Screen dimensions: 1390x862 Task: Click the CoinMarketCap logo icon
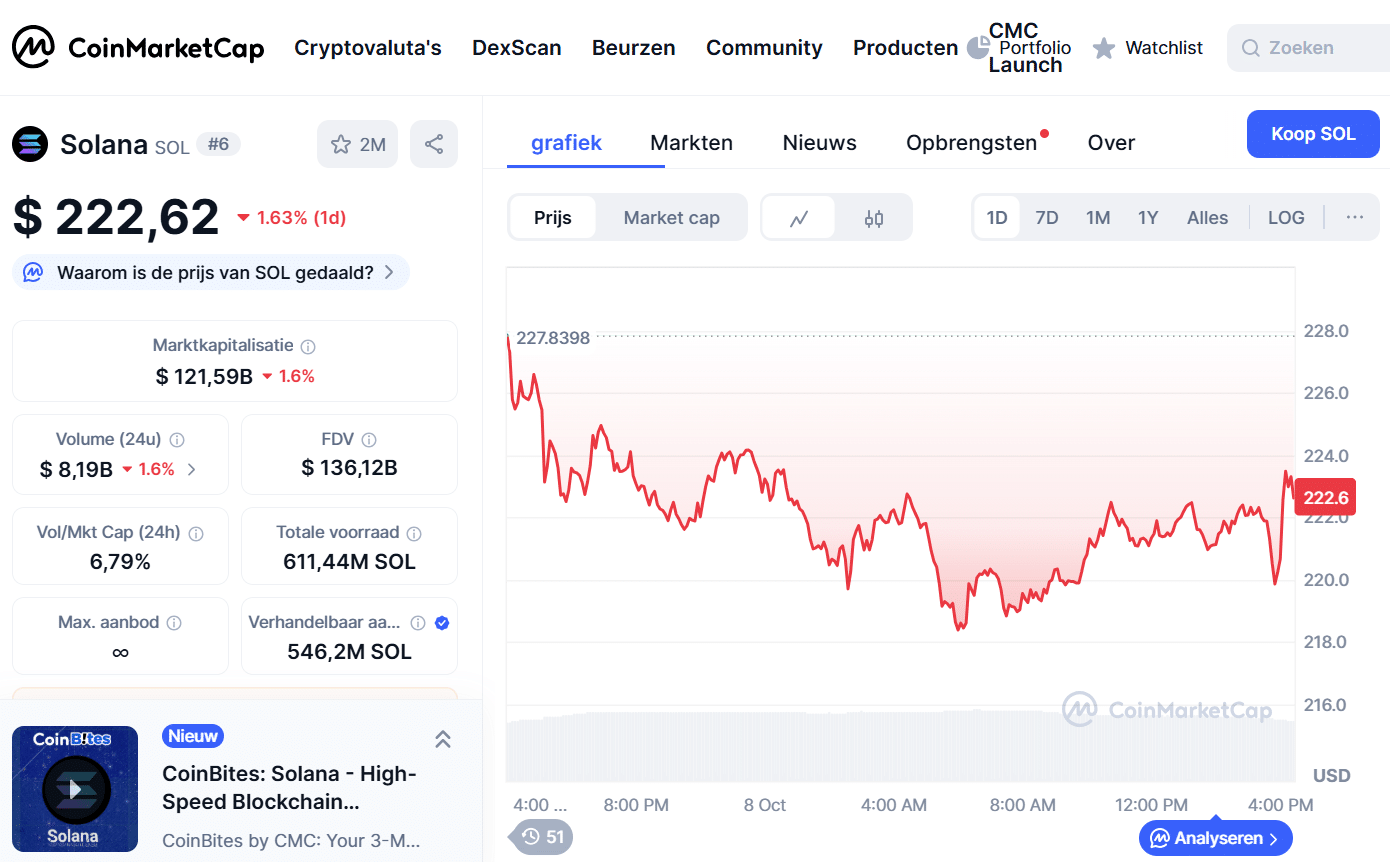coord(33,47)
